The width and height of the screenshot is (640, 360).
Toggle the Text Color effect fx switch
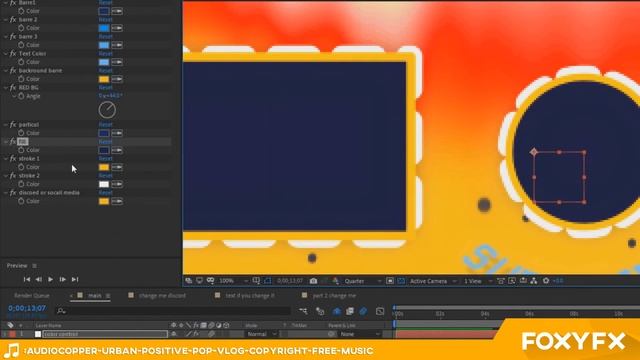(x=13, y=53)
